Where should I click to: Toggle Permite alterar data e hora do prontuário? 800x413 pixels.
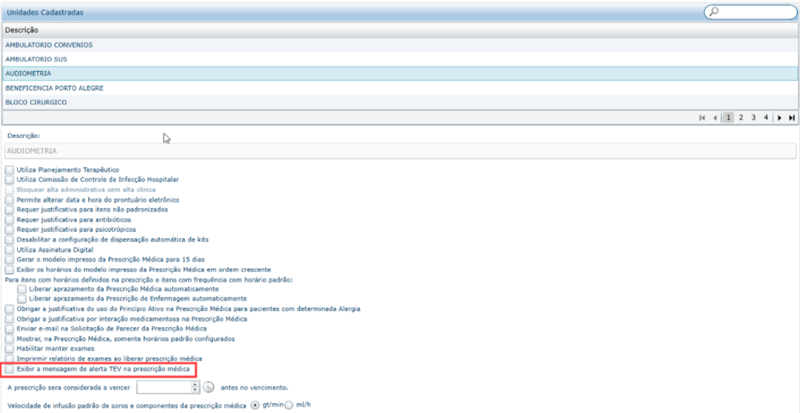tap(10, 200)
